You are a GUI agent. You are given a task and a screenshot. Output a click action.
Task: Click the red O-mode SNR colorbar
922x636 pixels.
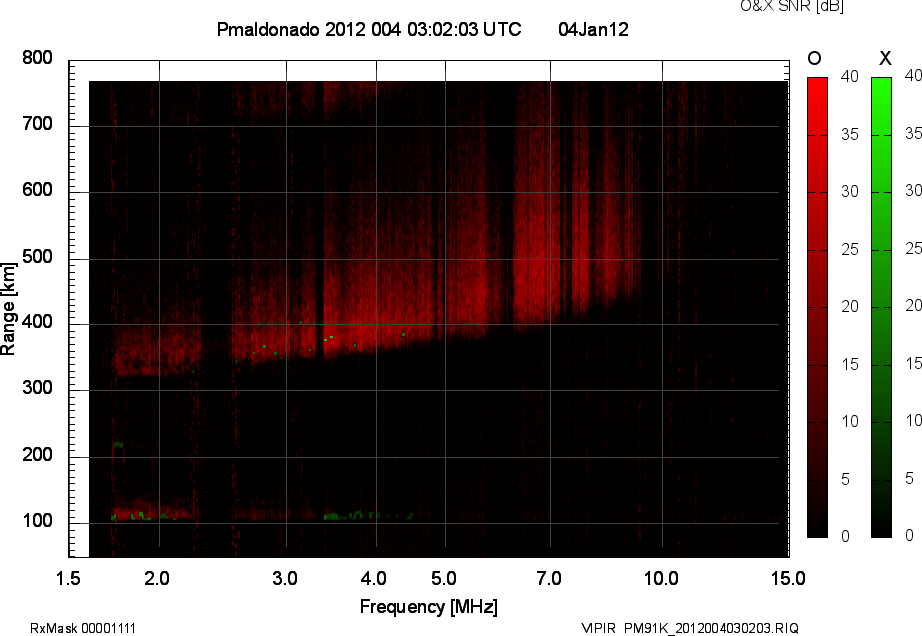tap(817, 307)
